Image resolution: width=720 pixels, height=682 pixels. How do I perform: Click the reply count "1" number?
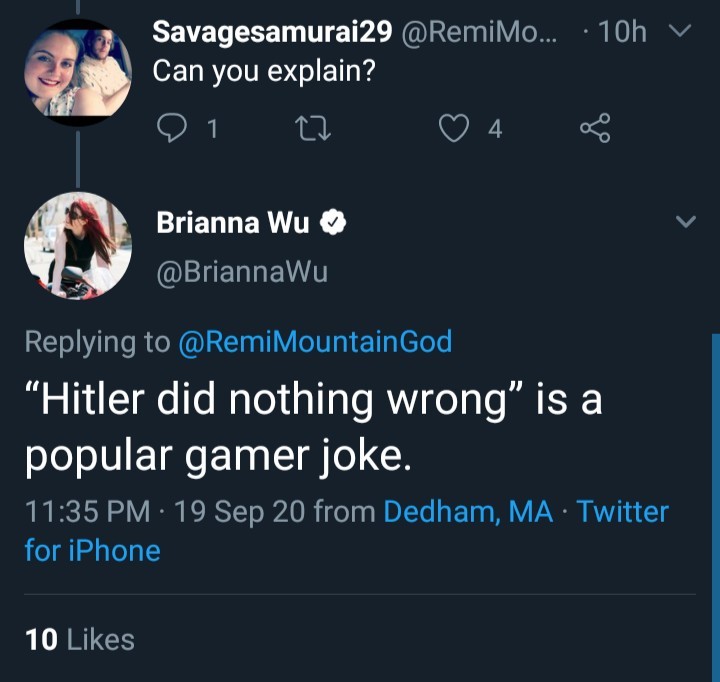pyautogui.click(x=211, y=128)
